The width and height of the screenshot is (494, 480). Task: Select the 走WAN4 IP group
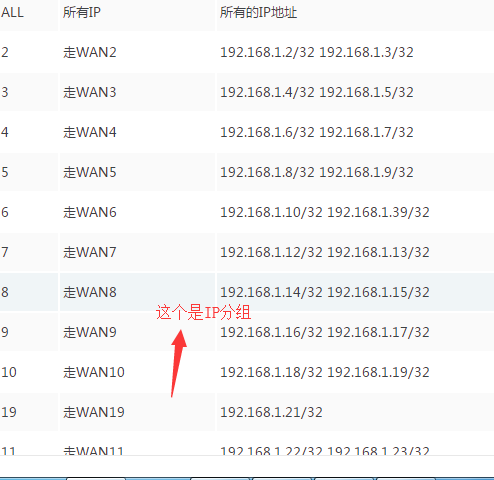247,132
